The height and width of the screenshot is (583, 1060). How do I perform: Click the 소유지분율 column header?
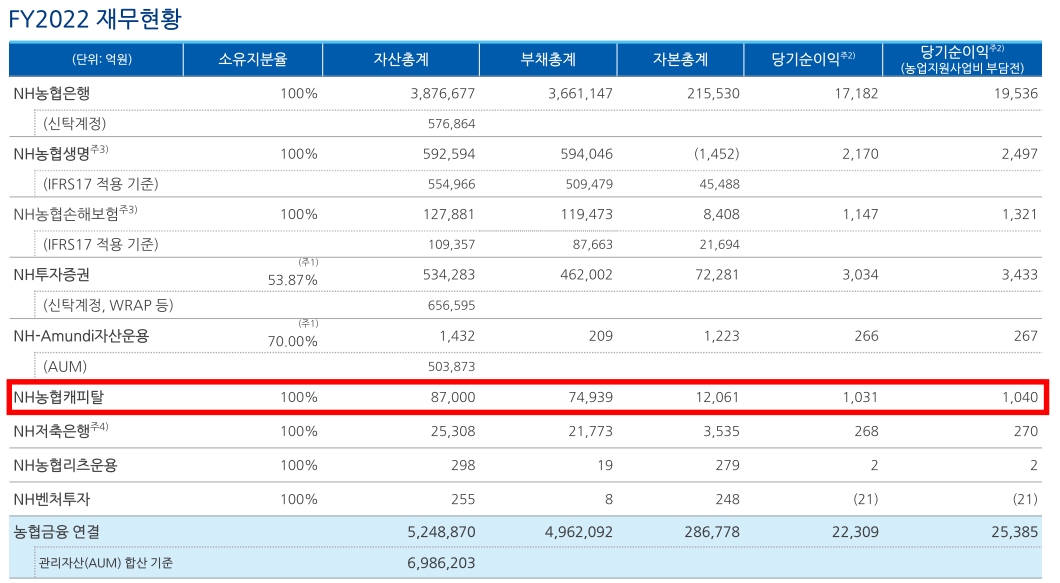pyautogui.click(x=251, y=58)
